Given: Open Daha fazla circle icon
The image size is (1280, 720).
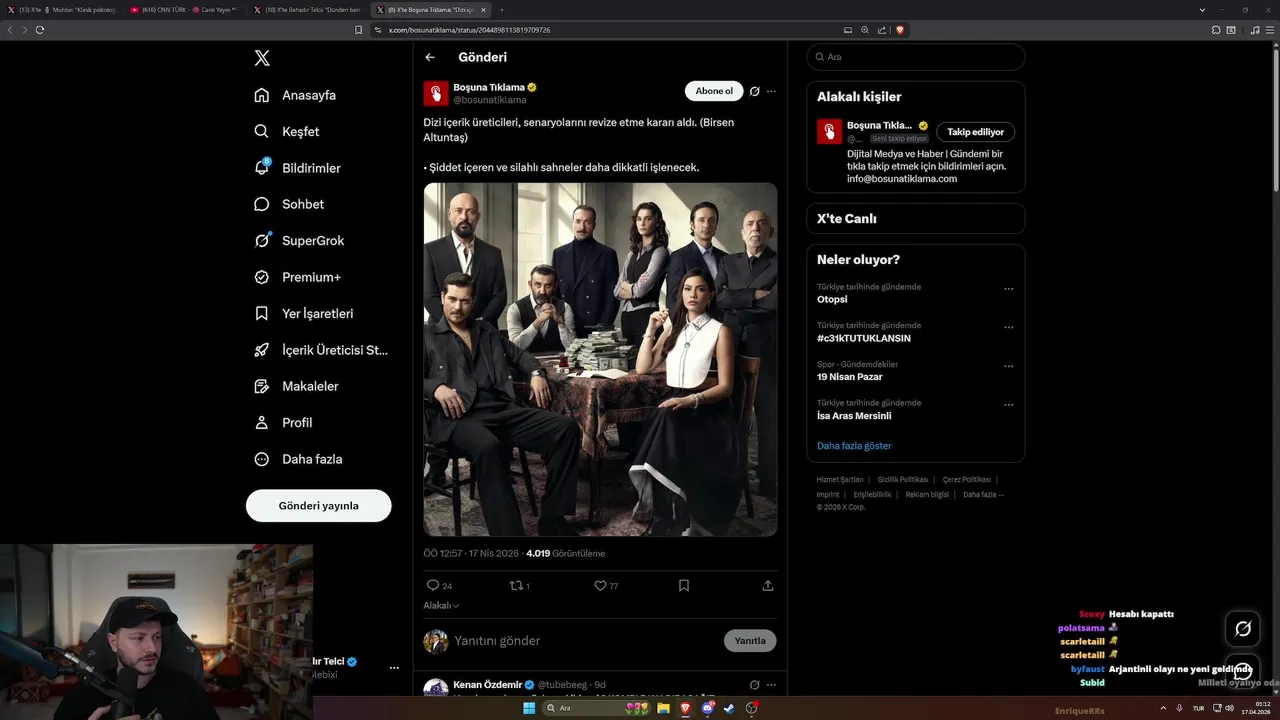Looking at the screenshot, I should click(262, 459).
